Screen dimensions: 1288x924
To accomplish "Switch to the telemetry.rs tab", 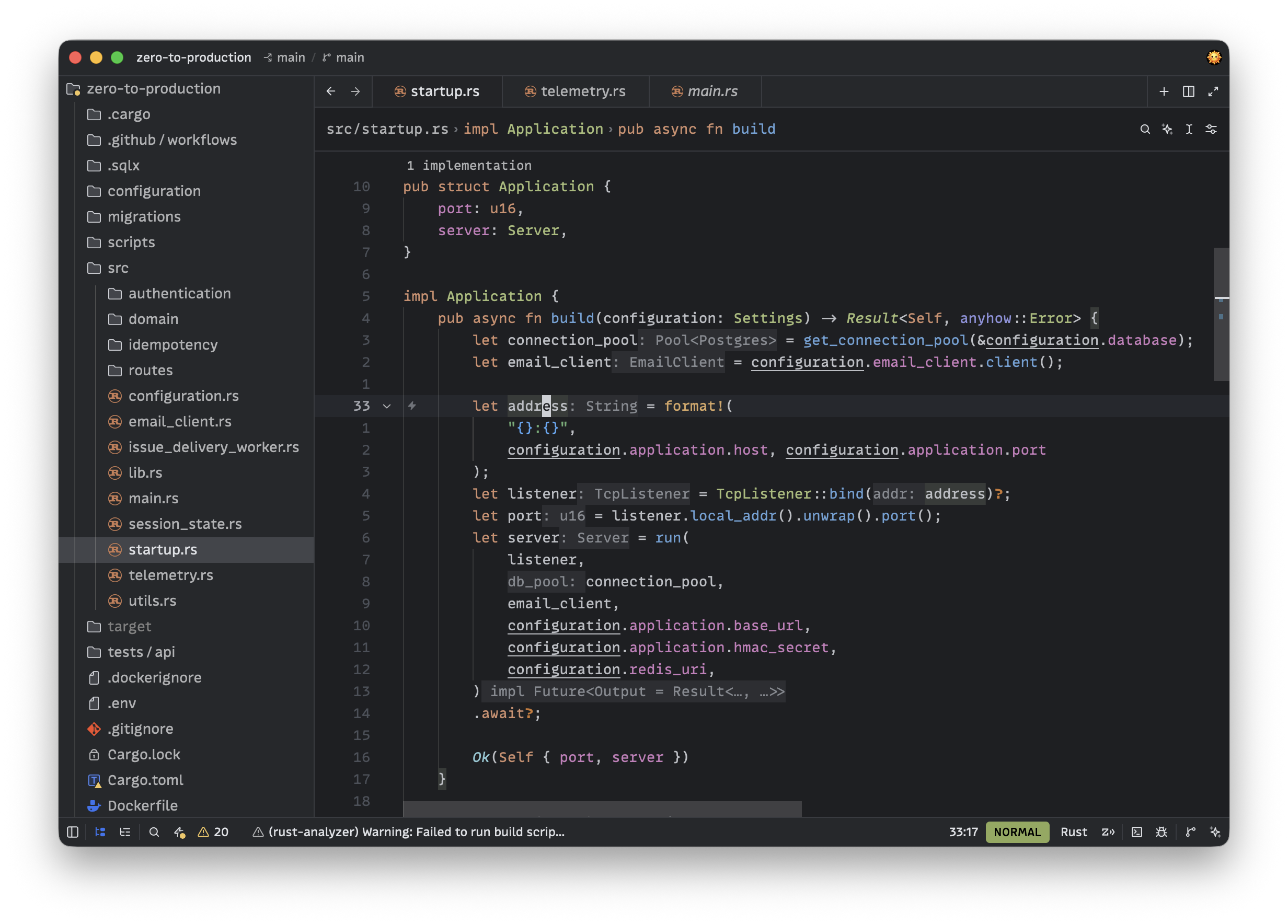I will coord(576,91).
